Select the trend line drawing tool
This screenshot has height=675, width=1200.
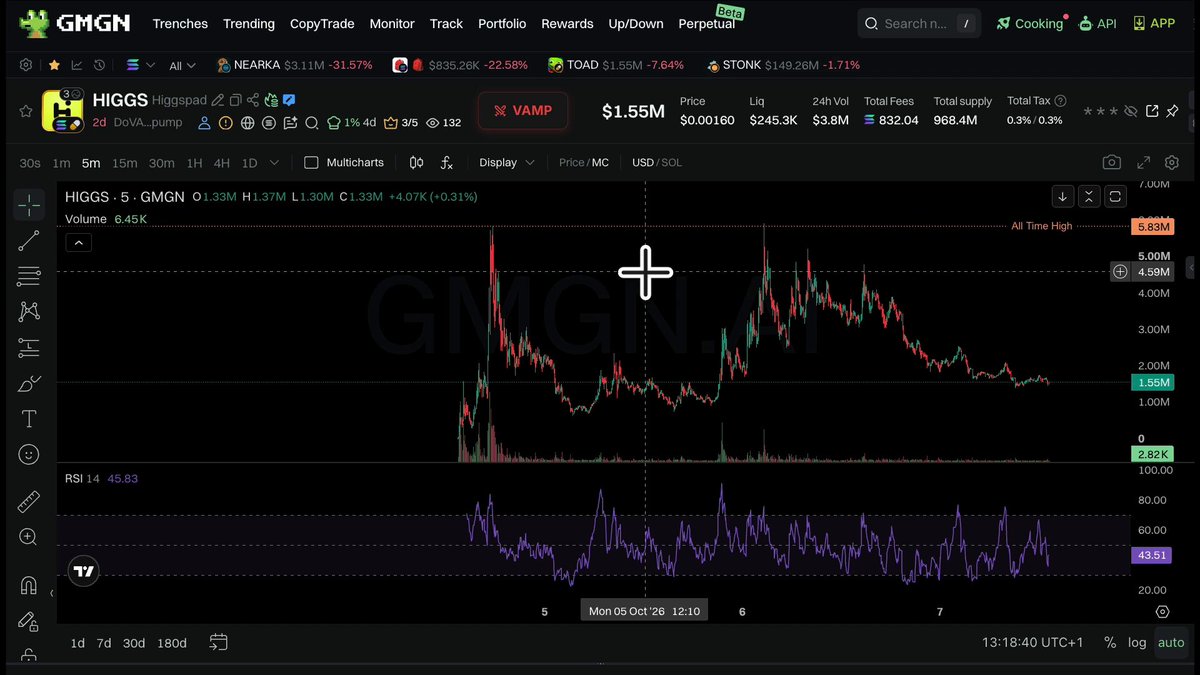[29, 240]
